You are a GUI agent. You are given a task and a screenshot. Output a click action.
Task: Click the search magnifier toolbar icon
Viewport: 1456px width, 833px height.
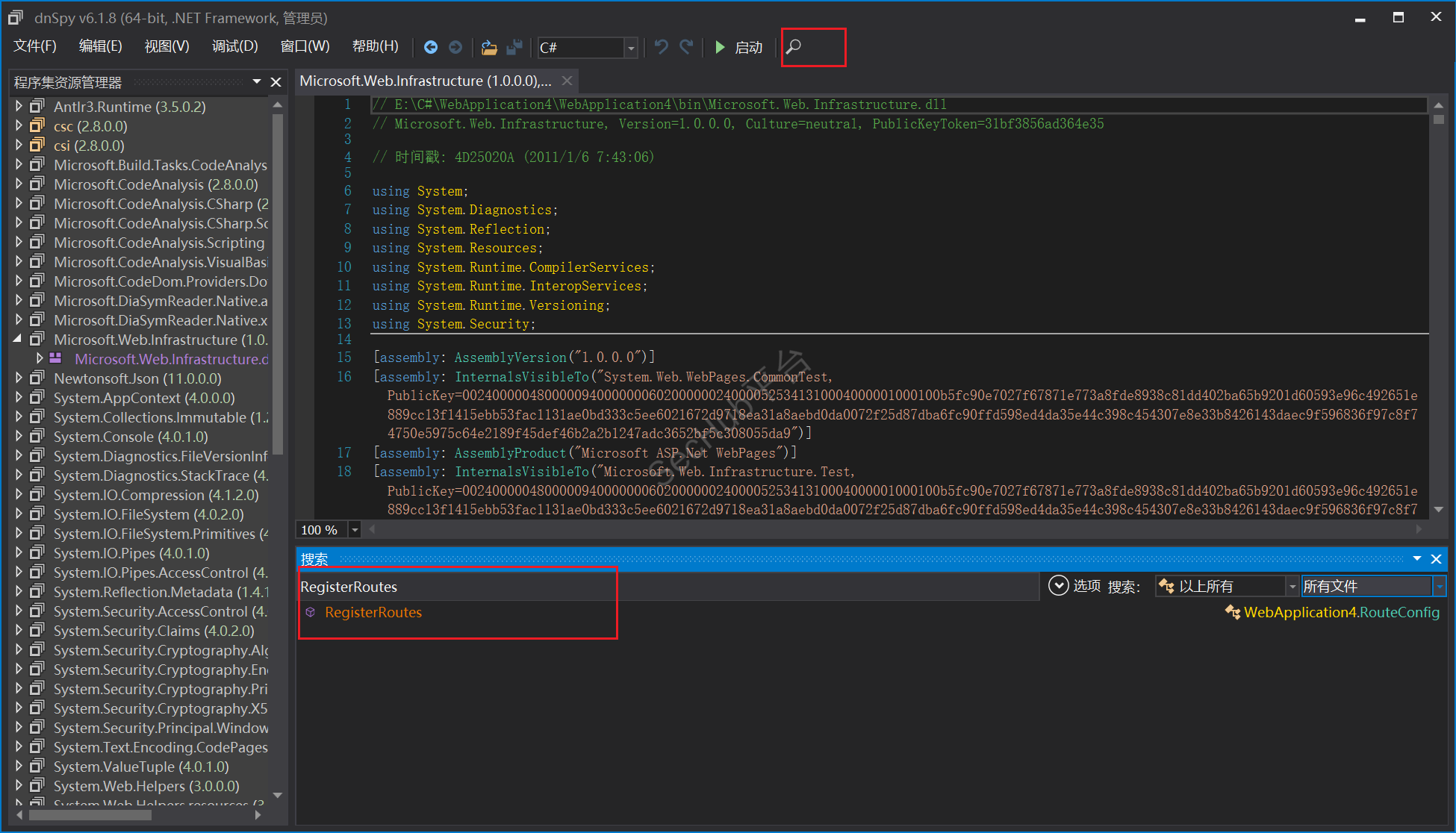794,47
